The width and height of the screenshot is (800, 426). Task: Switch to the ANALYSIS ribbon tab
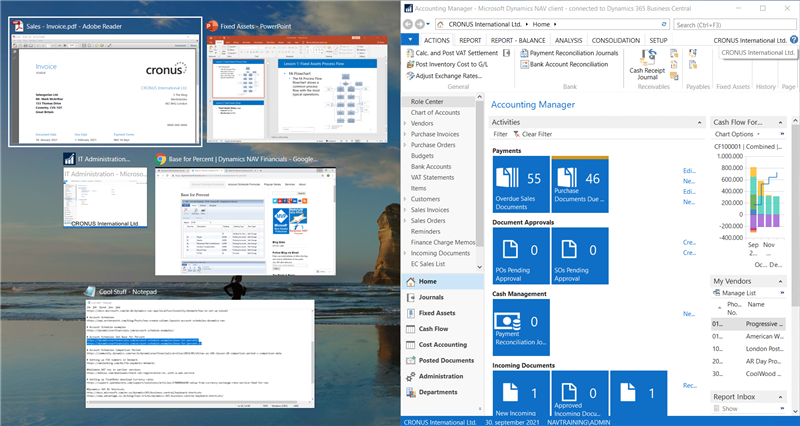coord(568,40)
